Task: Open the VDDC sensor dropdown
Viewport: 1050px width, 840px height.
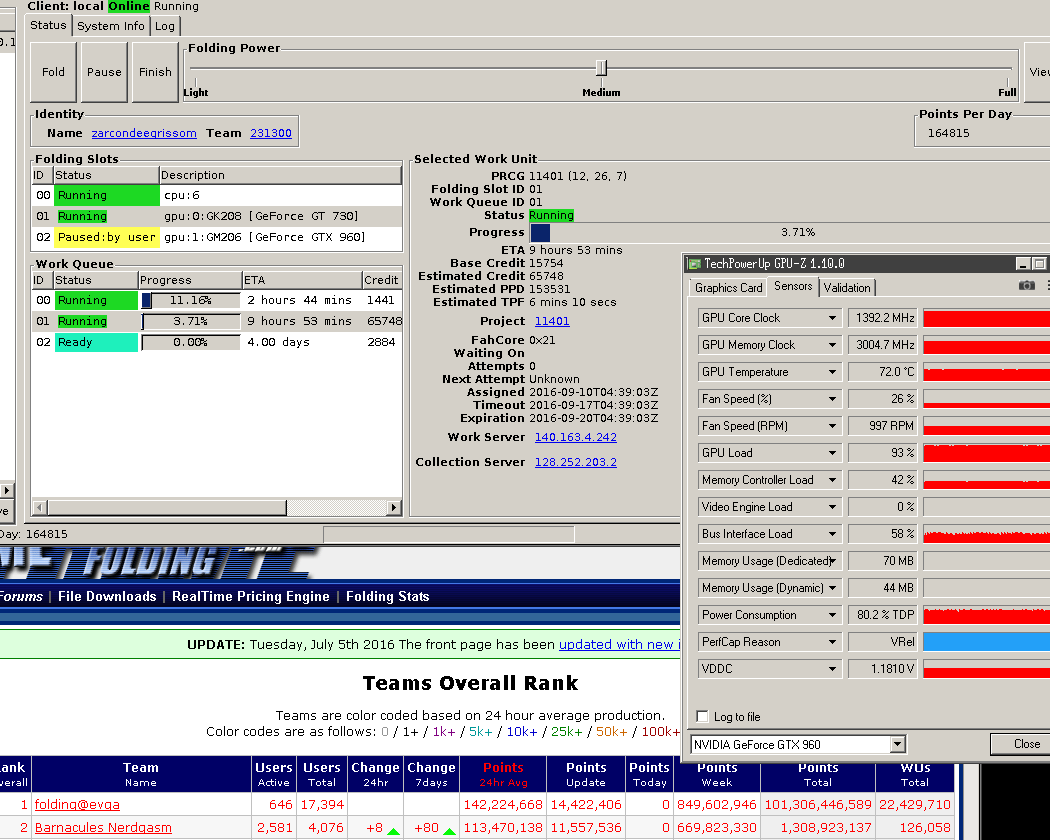Action: [x=832, y=669]
